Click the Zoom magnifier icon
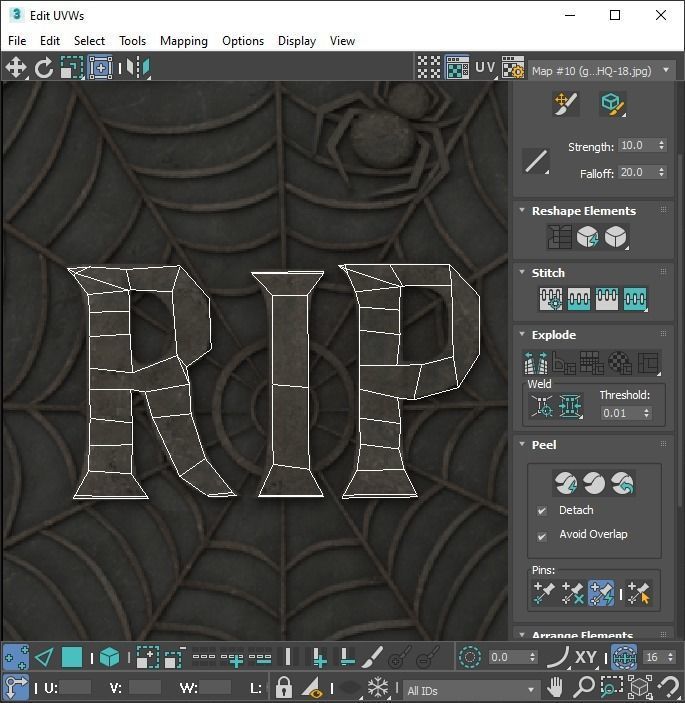685x703 pixels. pos(584,687)
